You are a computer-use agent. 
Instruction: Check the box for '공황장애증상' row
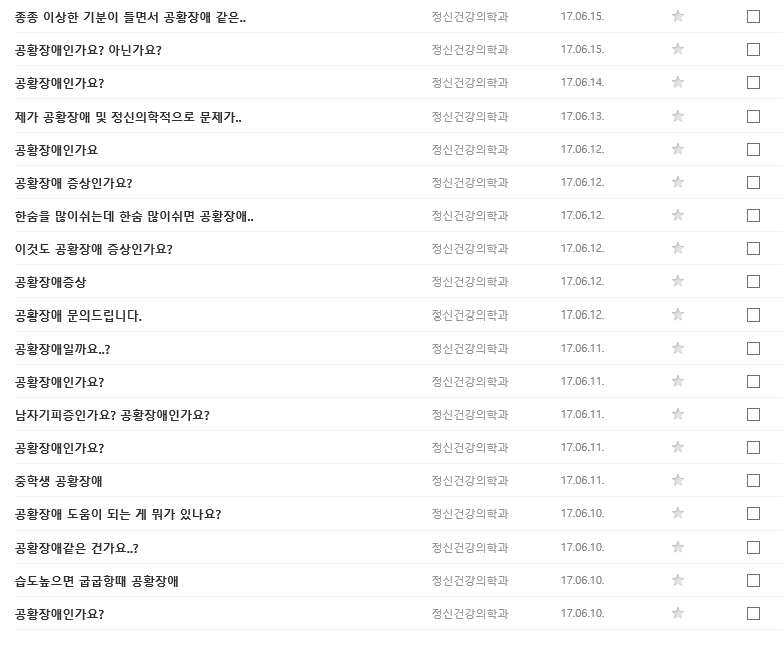click(753, 282)
